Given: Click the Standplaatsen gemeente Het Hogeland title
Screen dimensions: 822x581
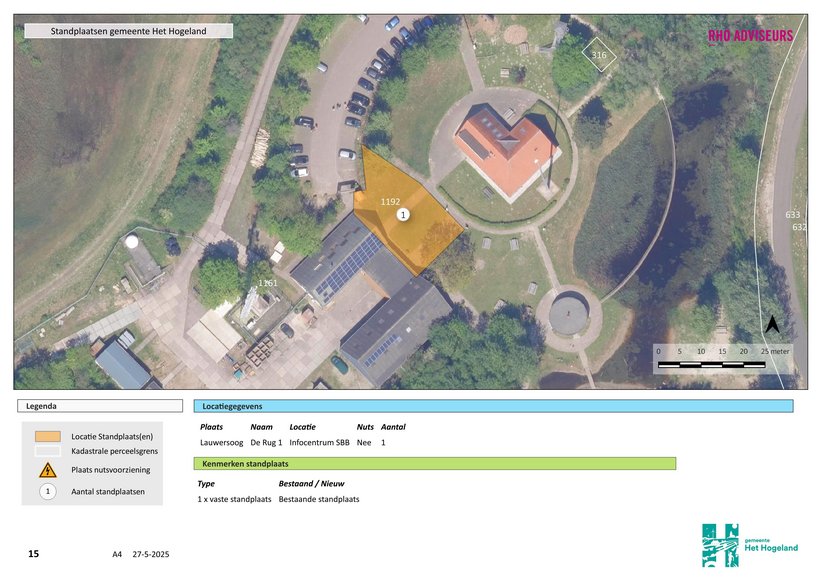Looking at the screenshot, I should tap(128, 31).
